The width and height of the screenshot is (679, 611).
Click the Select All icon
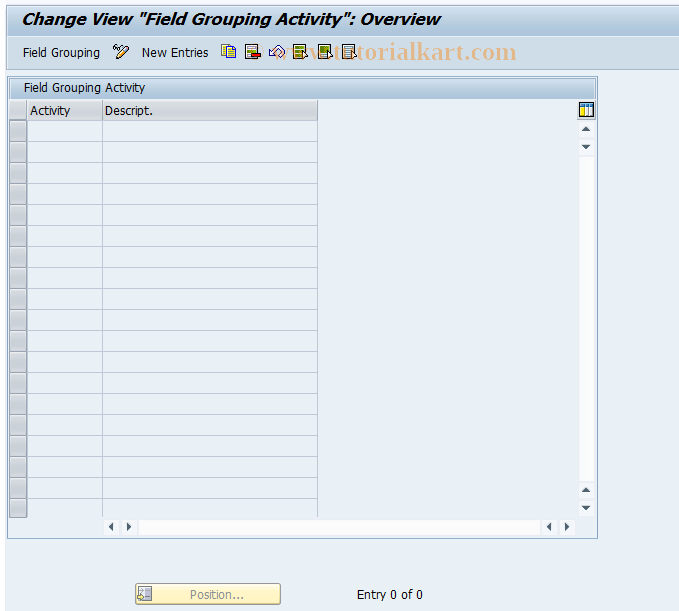[300, 52]
